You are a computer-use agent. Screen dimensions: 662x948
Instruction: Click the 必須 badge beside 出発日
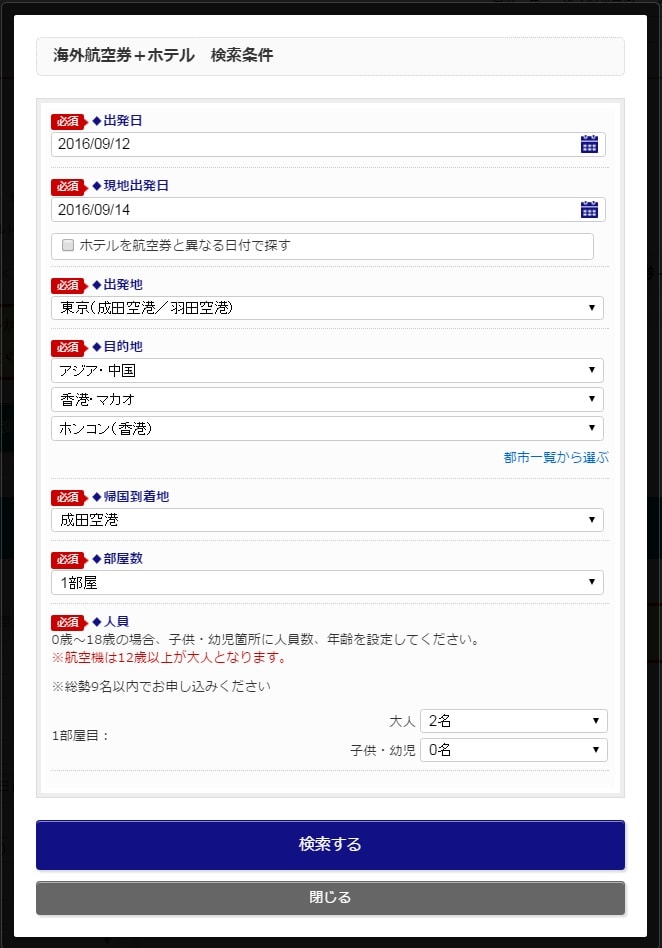click(x=70, y=121)
